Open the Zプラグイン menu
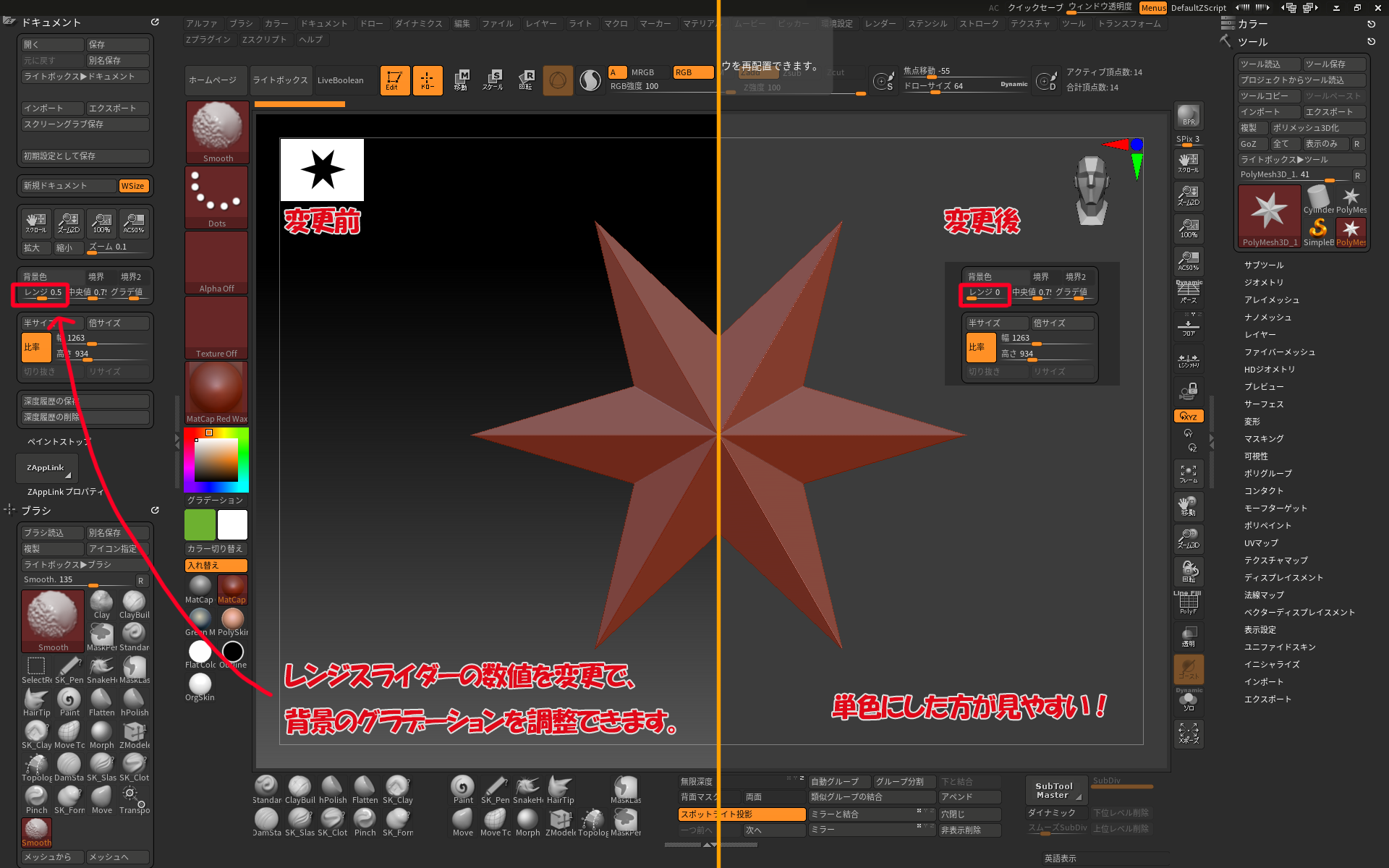1389x868 pixels. point(208,40)
